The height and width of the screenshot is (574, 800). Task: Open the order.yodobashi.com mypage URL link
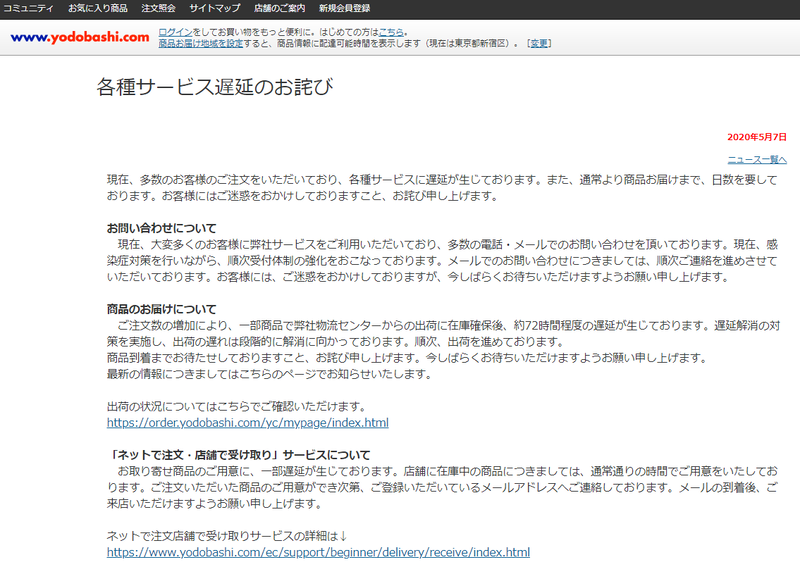click(247, 423)
